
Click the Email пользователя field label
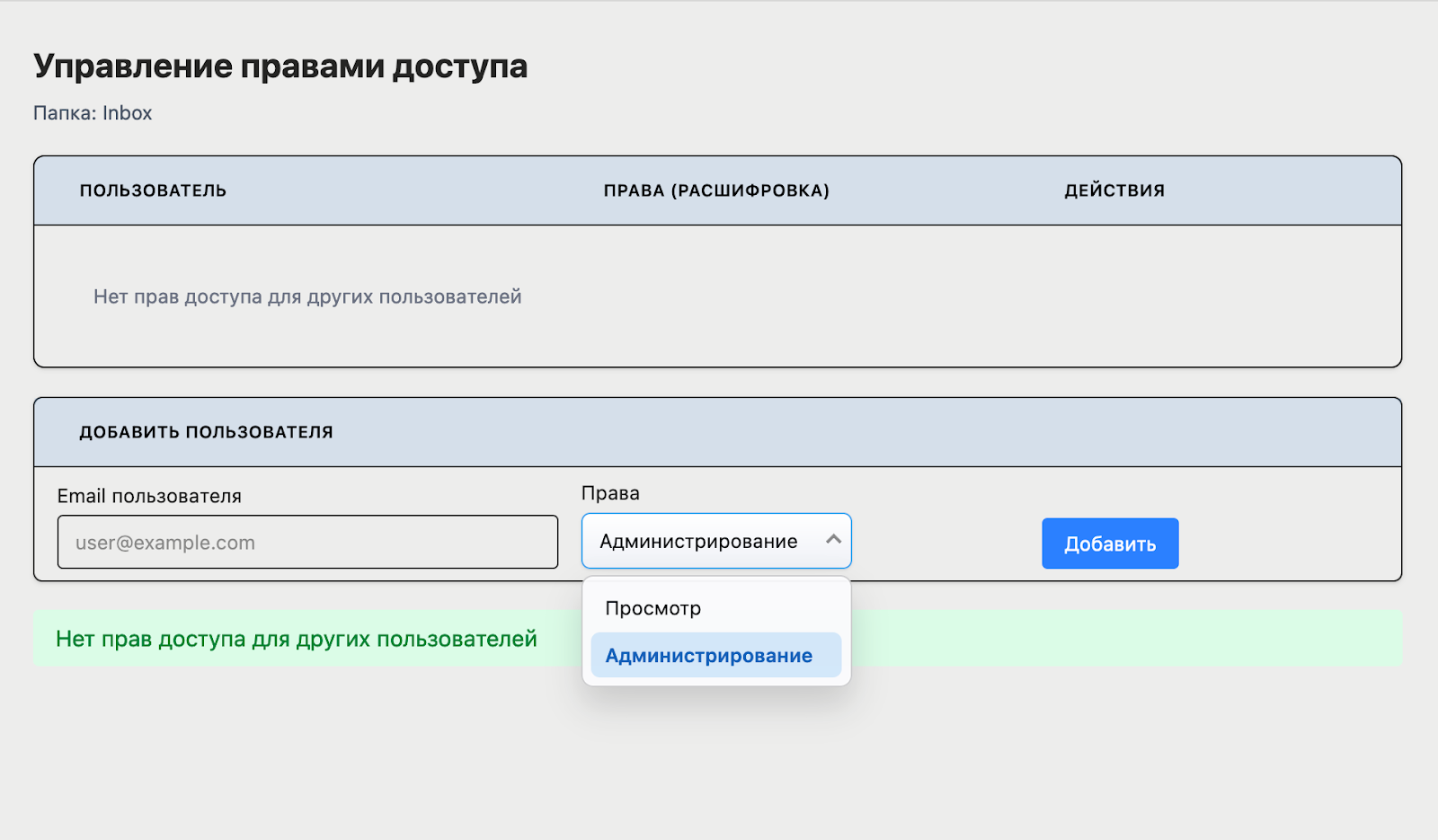[x=149, y=496]
